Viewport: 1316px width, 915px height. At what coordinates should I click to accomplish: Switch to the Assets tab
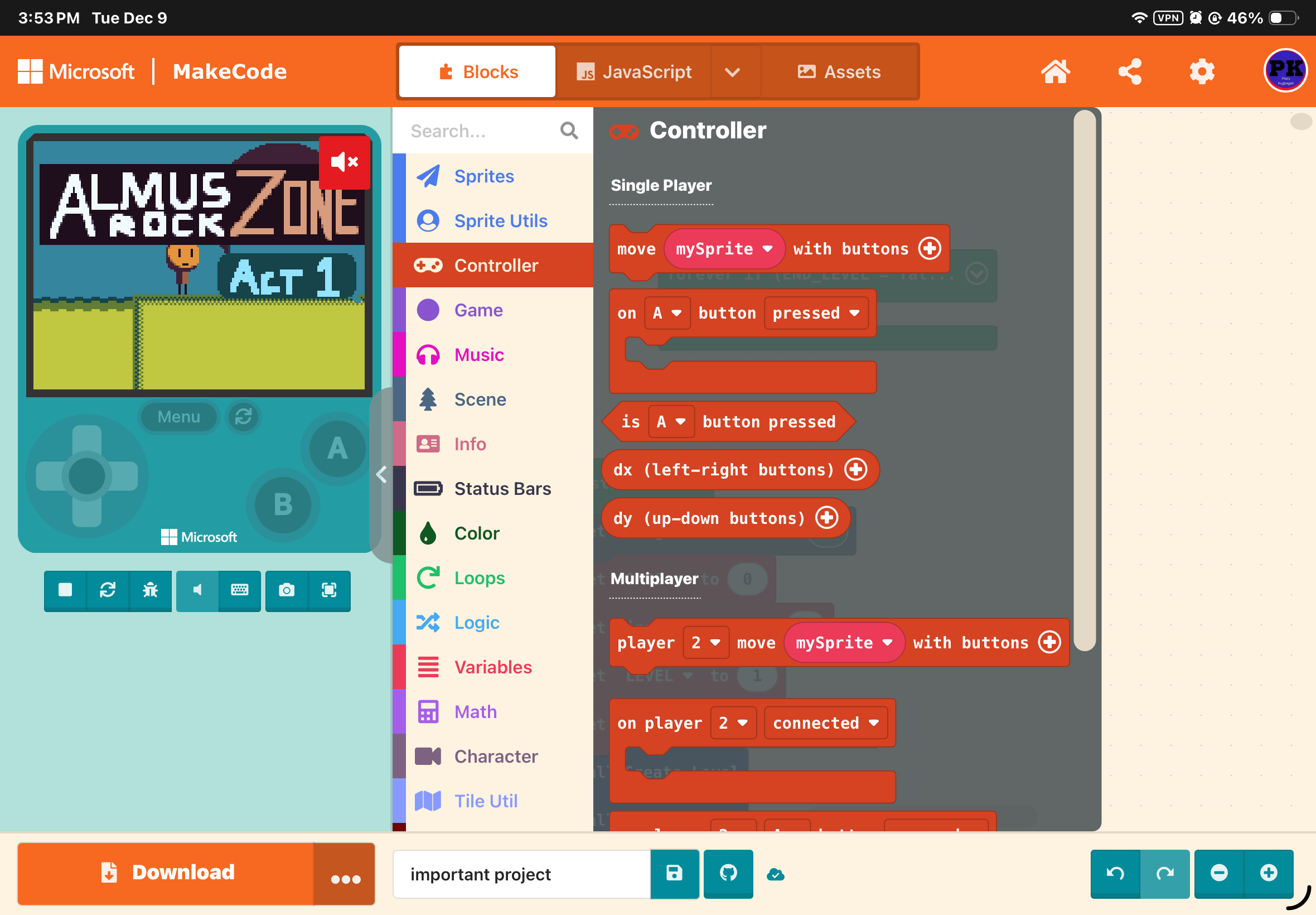tap(839, 72)
